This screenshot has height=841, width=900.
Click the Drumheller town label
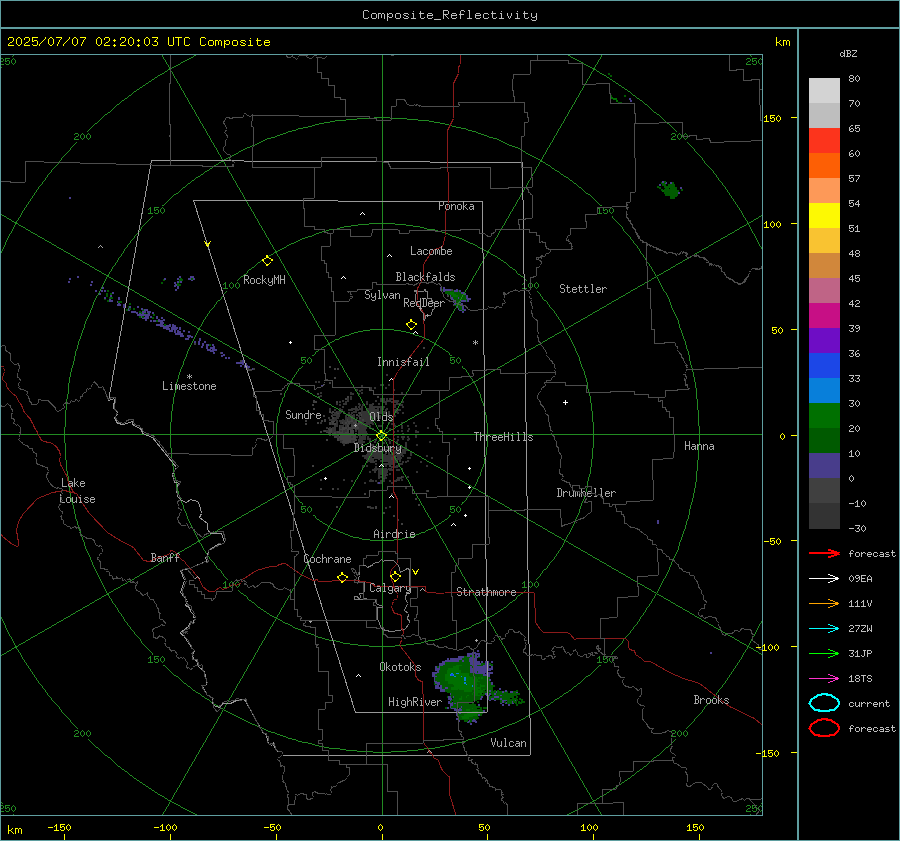(x=586, y=493)
